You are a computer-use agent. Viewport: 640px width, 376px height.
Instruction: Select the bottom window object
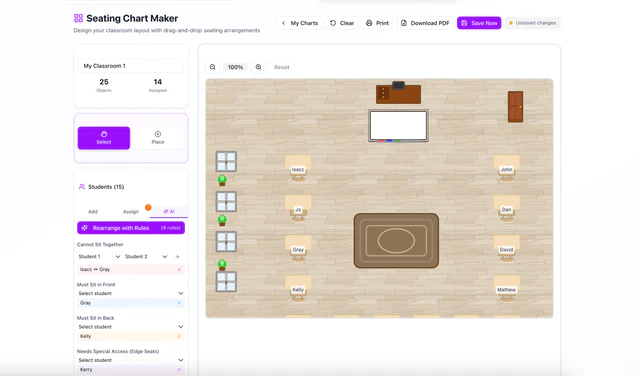tap(226, 282)
